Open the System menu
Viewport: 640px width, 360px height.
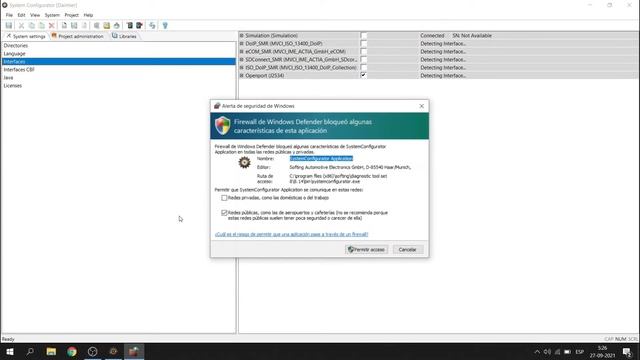[52, 15]
